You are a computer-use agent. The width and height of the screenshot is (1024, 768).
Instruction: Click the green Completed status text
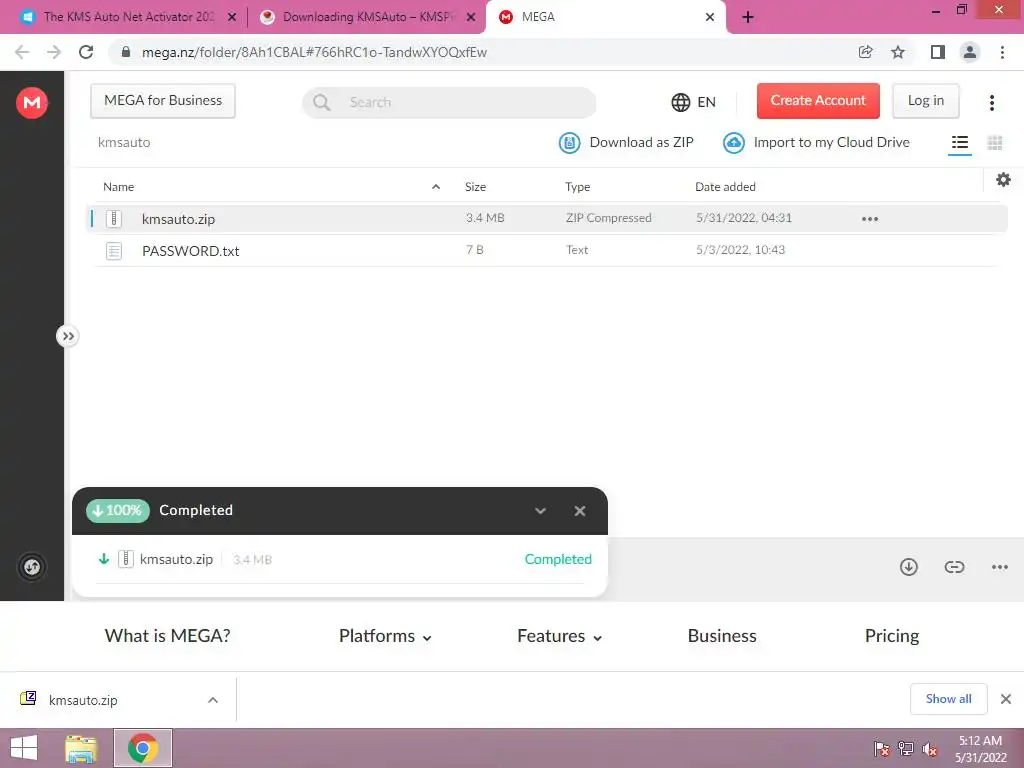[558, 559]
